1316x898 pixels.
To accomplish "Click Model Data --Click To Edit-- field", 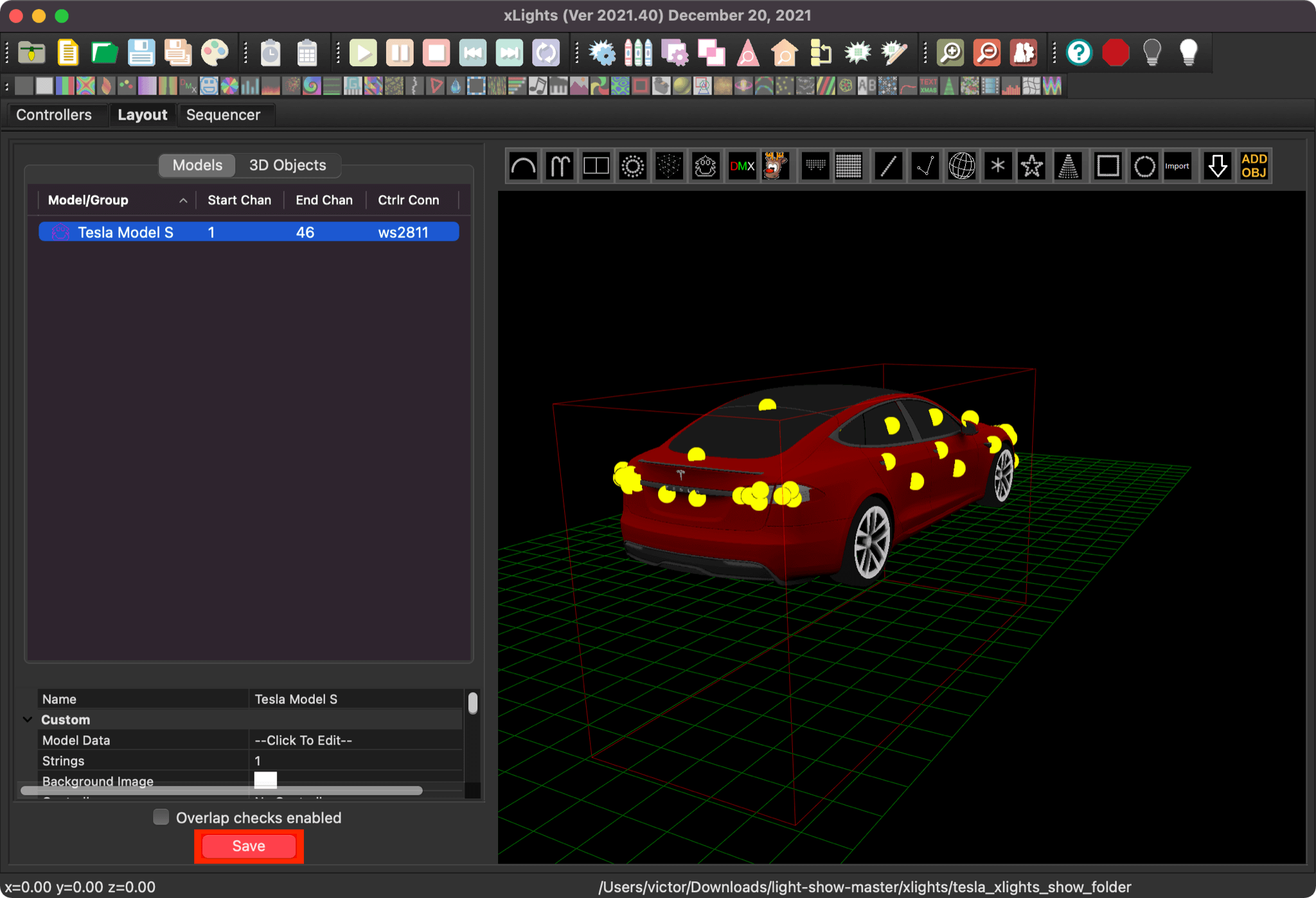I will click(356, 740).
